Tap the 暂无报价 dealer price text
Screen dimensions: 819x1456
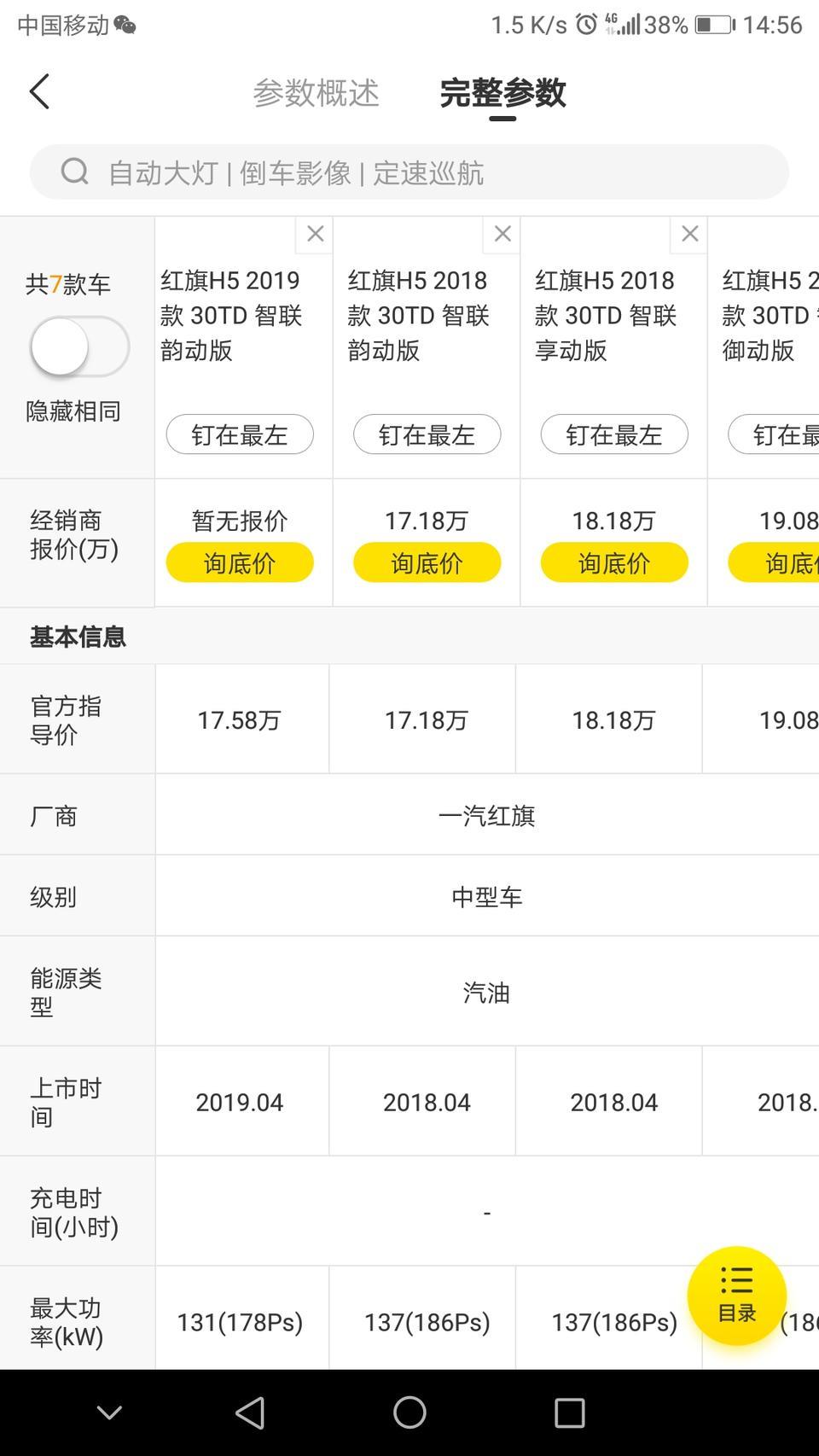click(x=240, y=521)
